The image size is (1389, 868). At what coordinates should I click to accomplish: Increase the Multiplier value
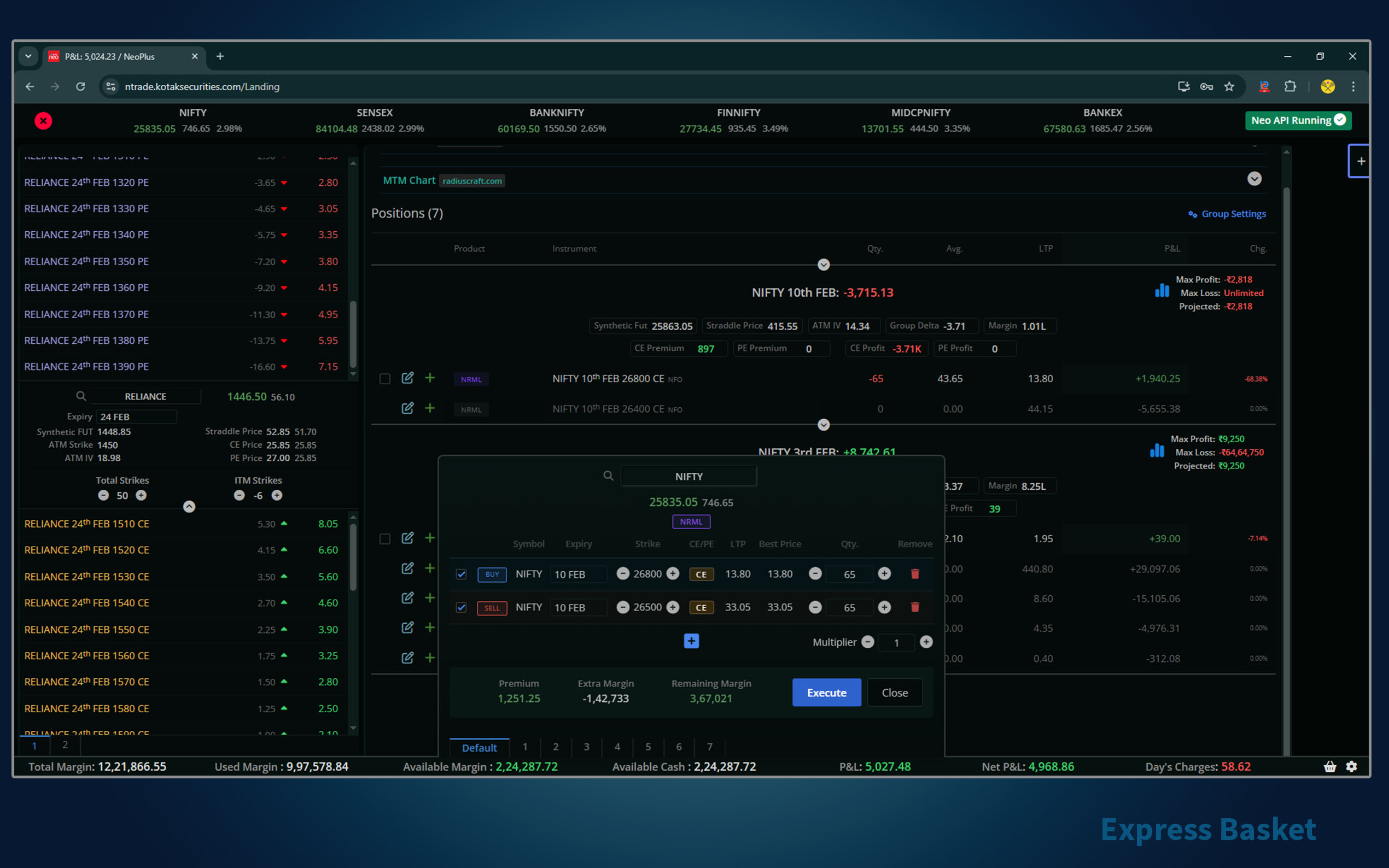coord(926,642)
